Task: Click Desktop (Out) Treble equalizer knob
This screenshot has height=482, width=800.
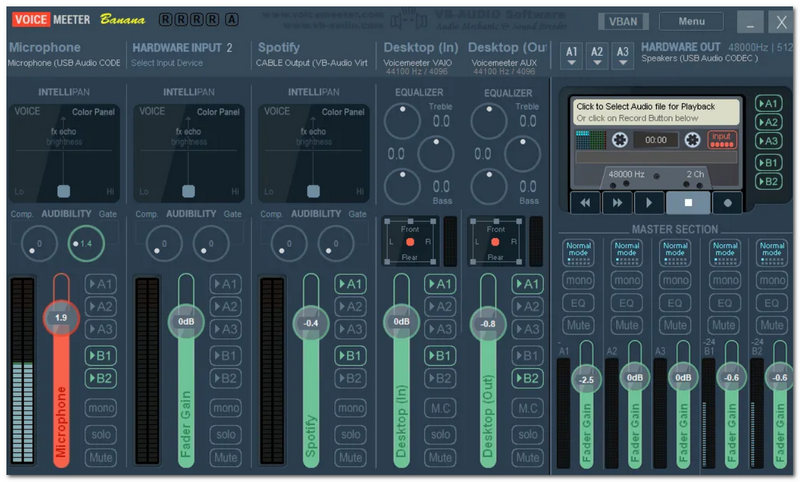Action: 489,121
